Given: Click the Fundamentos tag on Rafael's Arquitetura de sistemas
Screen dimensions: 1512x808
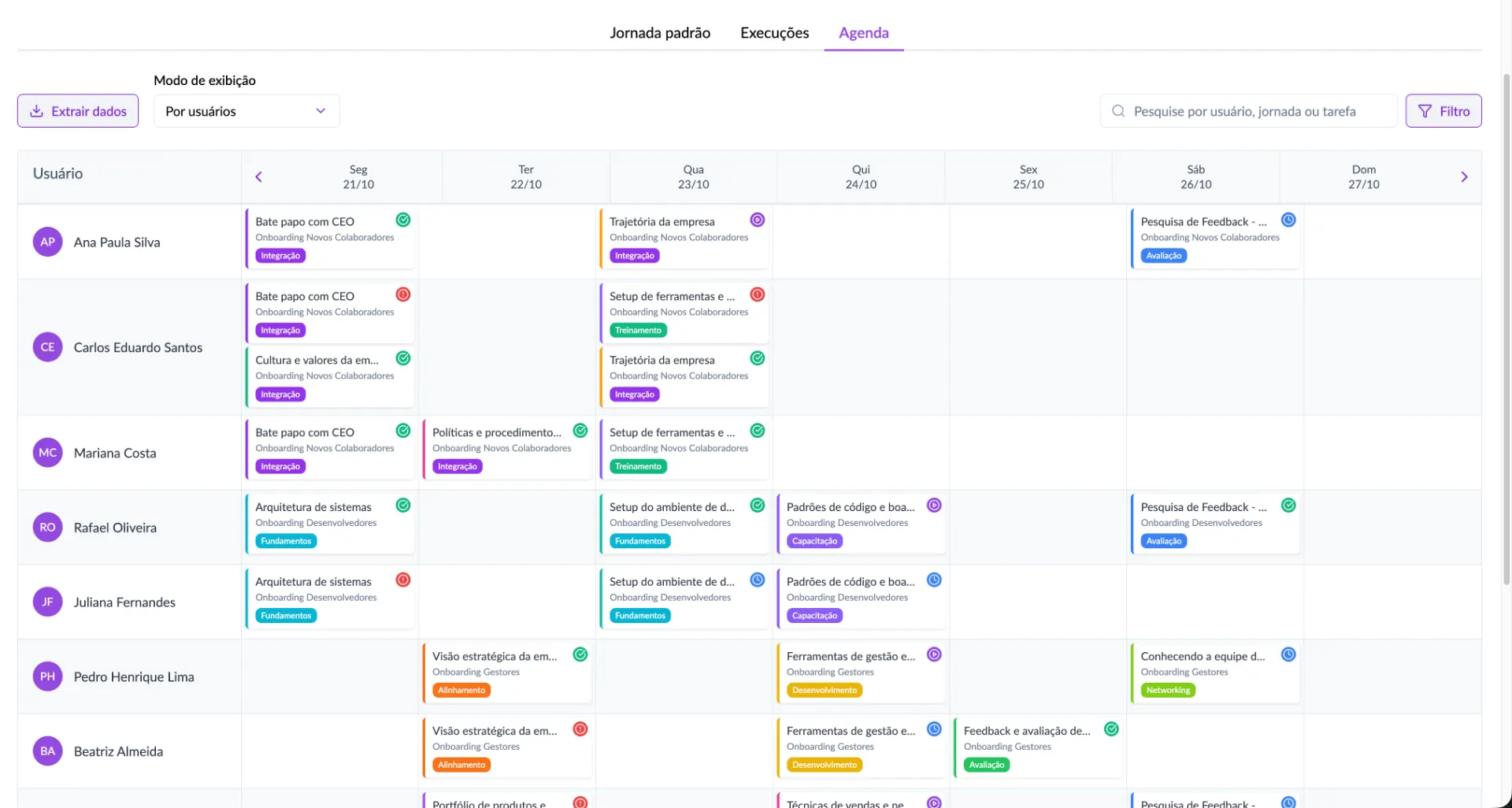Looking at the screenshot, I should 286,541.
